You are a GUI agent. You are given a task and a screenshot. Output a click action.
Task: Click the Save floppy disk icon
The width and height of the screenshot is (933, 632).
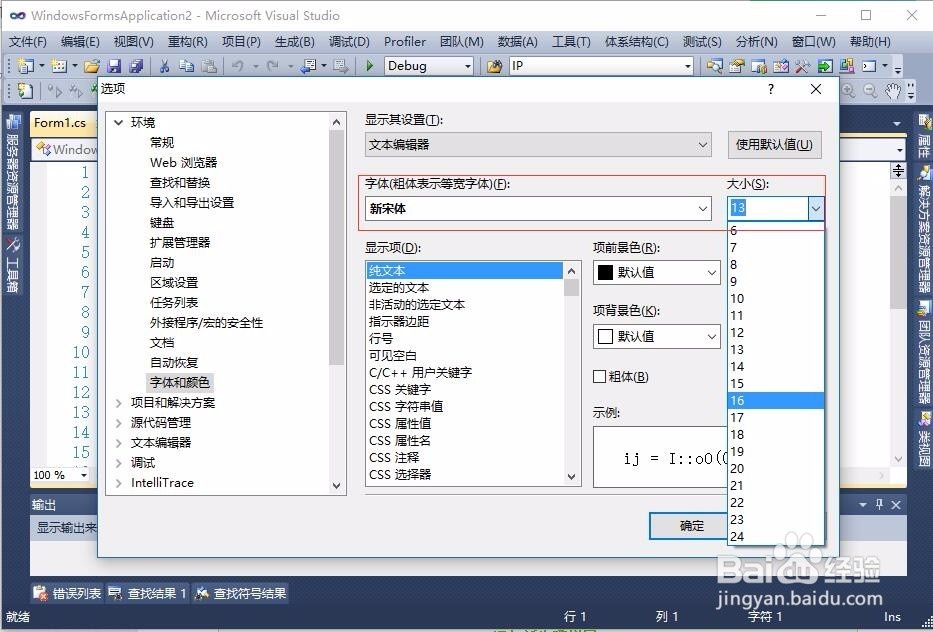[114, 66]
